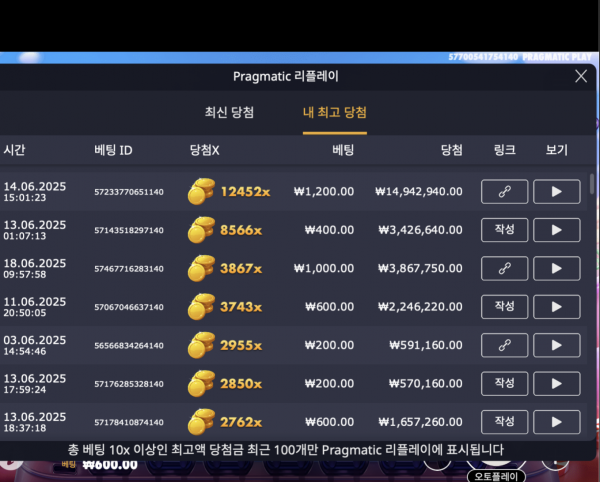Viewport: 600px width, 482px height.
Task: Play the replay of the 2850x win
Action: [x=557, y=384]
